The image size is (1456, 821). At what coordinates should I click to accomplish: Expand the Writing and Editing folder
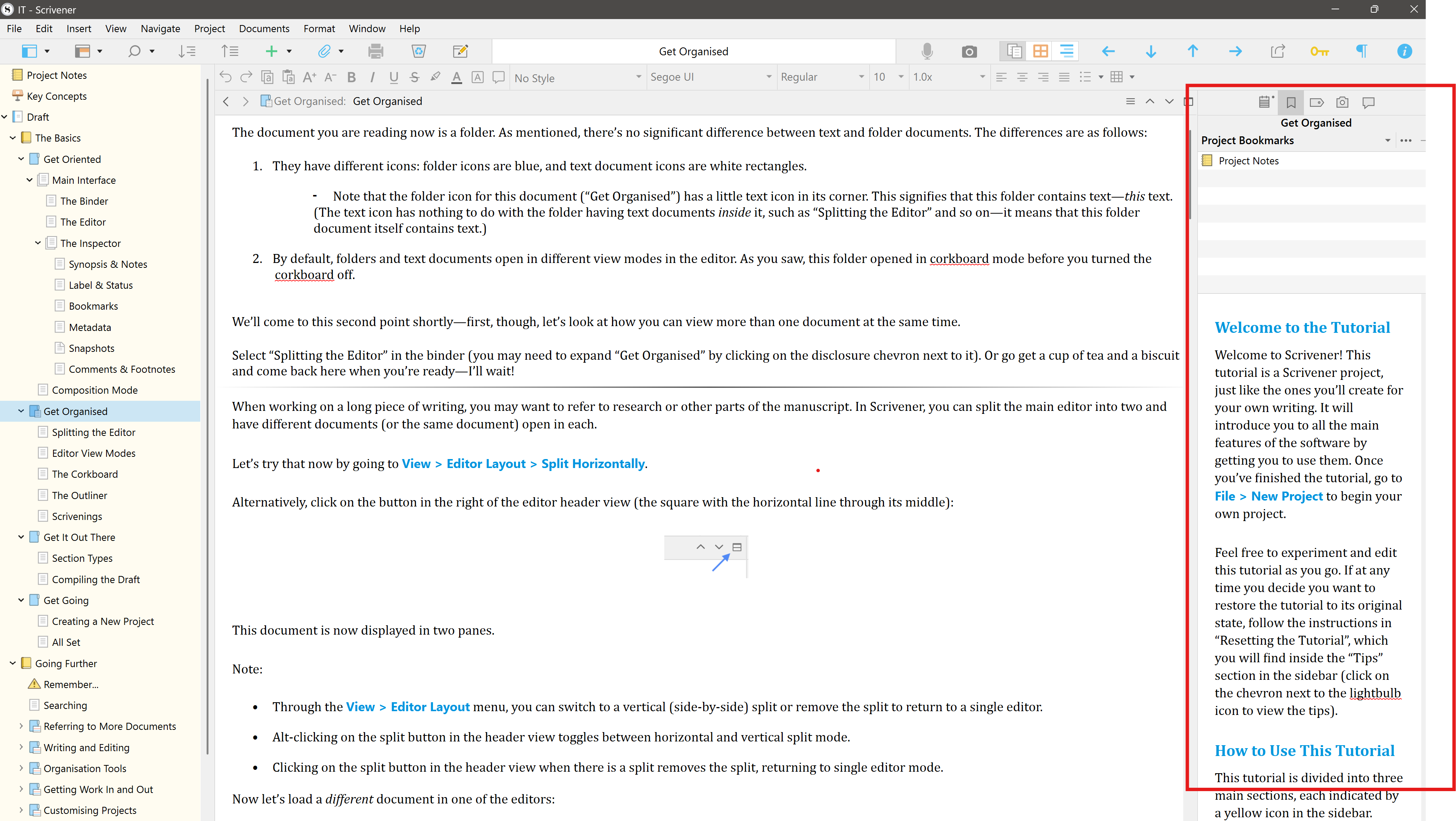[x=21, y=747]
